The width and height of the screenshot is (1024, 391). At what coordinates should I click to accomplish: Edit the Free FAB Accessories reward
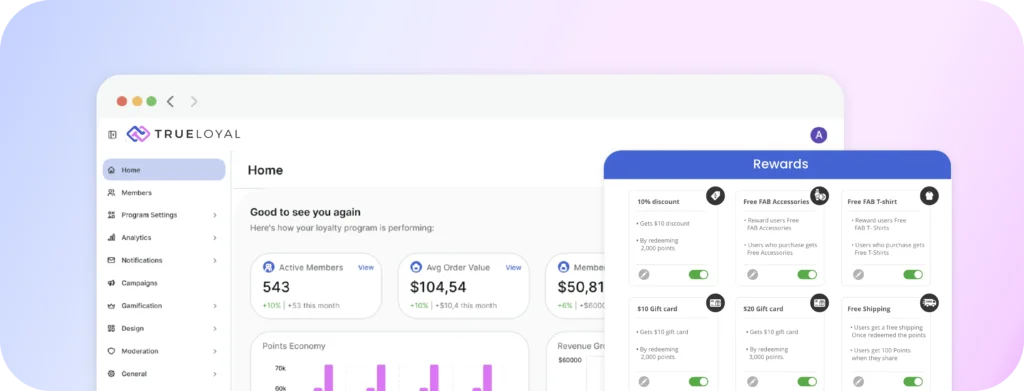[752, 275]
